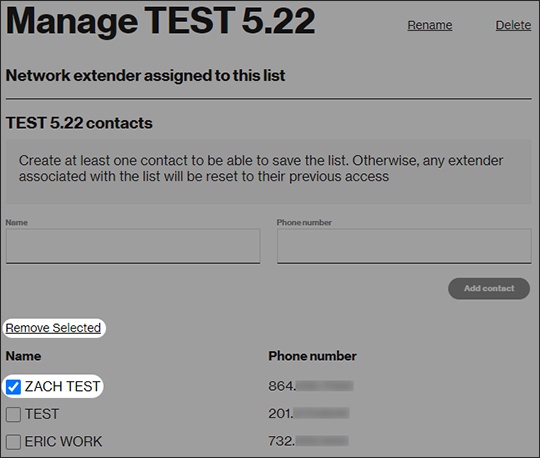This screenshot has width=540, height=458.
Task: Select the ERIC WORK checkbox
Action: click(x=13, y=442)
